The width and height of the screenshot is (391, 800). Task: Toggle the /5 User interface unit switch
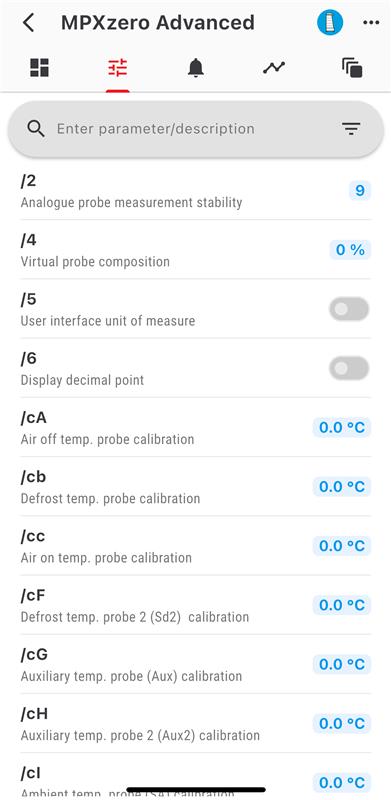[x=349, y=309]
